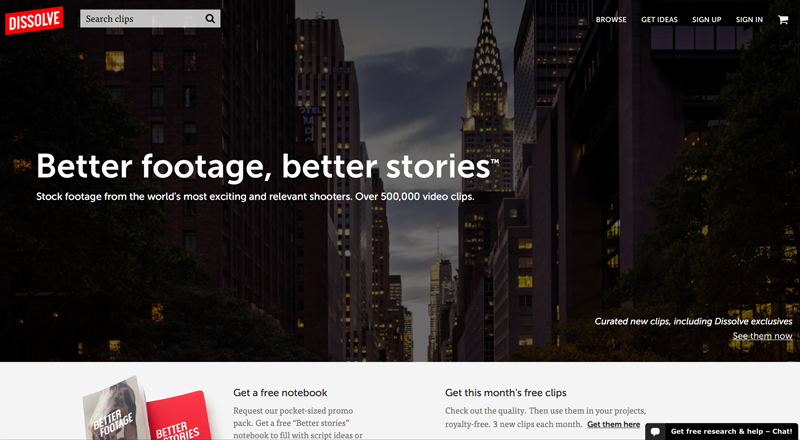Screen dimensions: 800x440
Task: Click the Dissolve logo
Action: click(34, 20)
